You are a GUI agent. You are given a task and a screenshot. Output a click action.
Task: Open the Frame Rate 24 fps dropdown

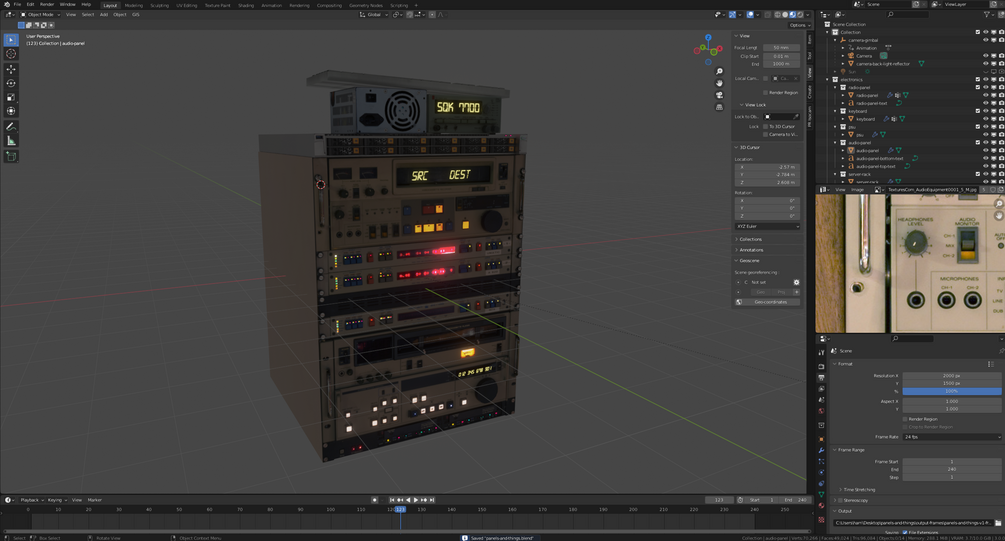952,437
